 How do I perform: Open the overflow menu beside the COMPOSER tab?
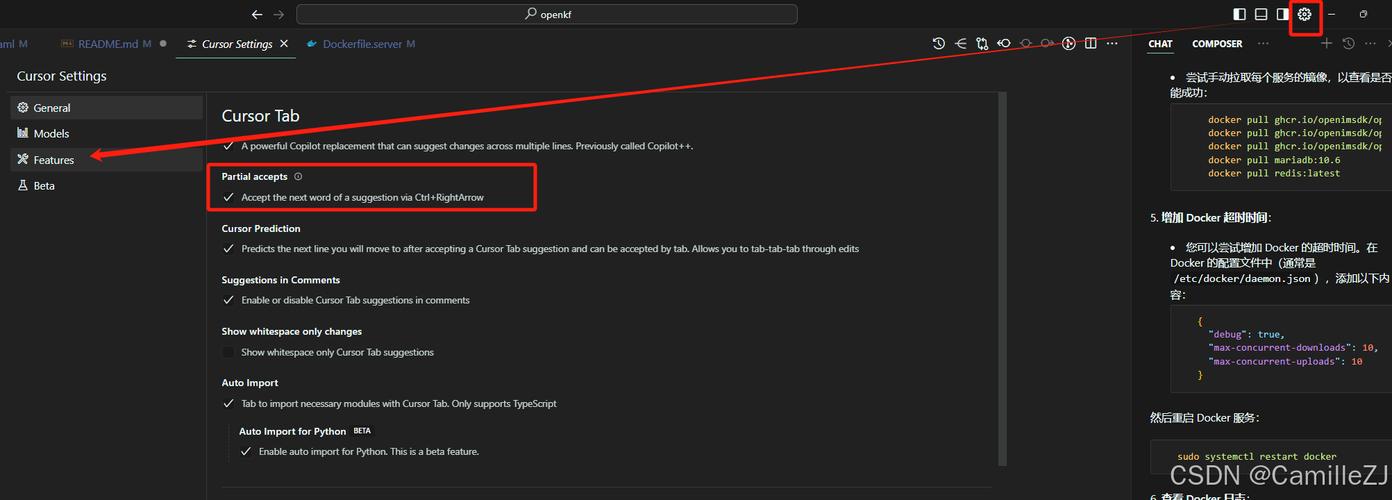click(1263, 44)
